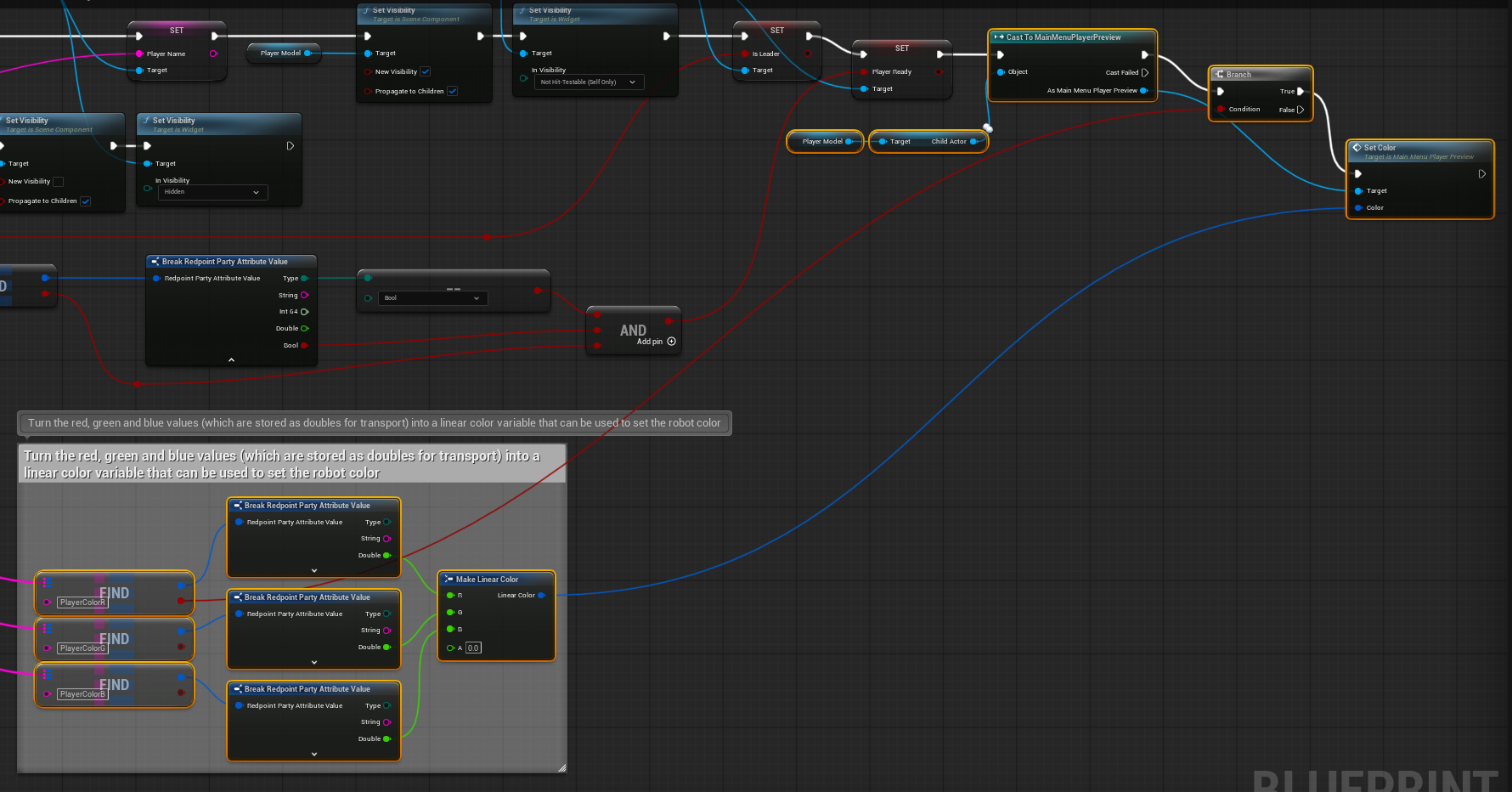The width and height of the screenshot is (1512, 792).
Task: Enable the unchecked New Visibility checkbox
Action: pyautogui.click(x=58, y=181)
